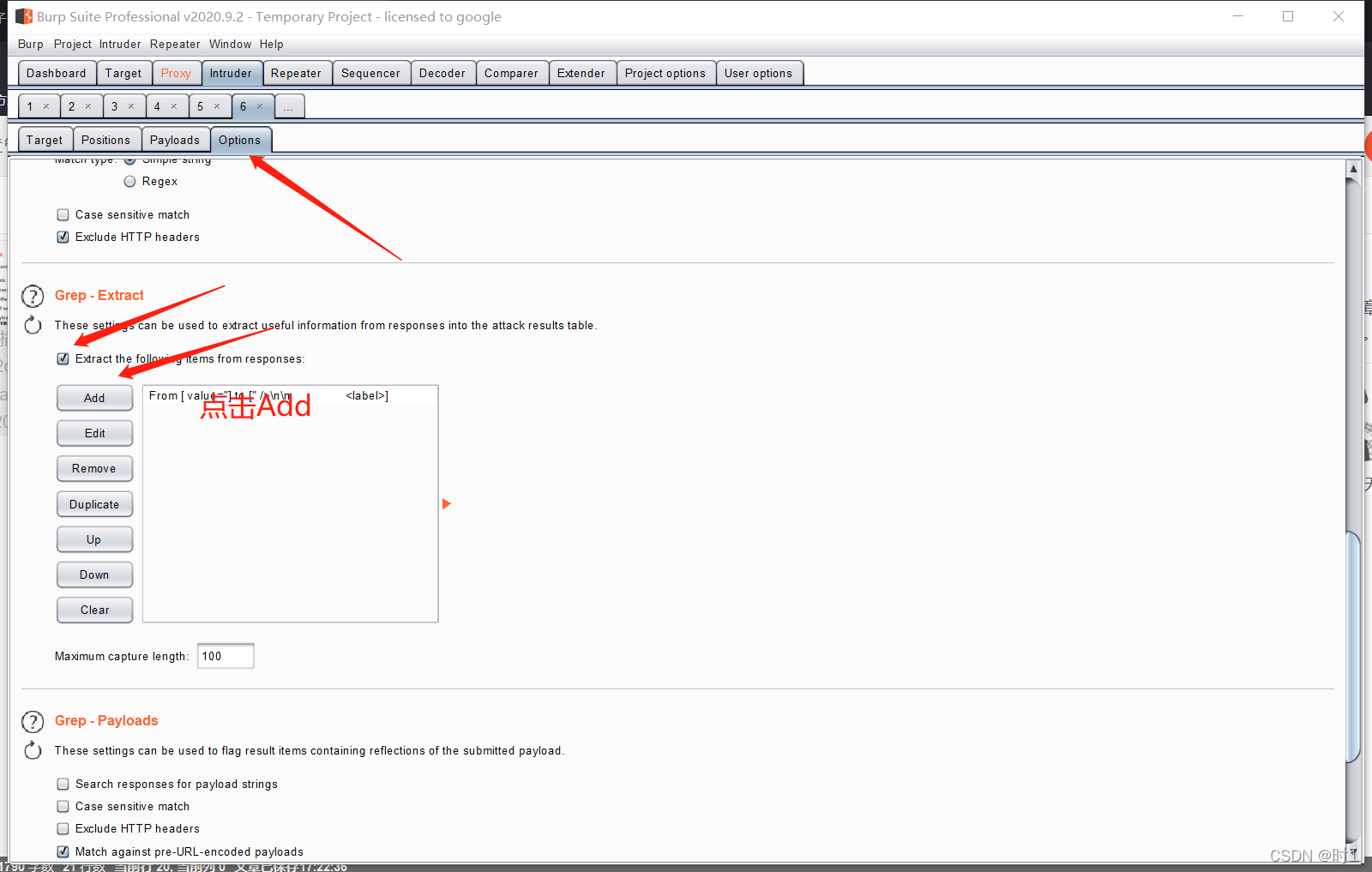The image size is (1372, 872).
Task: Open the Intruder menu
Action: click(x=120, y=45)
